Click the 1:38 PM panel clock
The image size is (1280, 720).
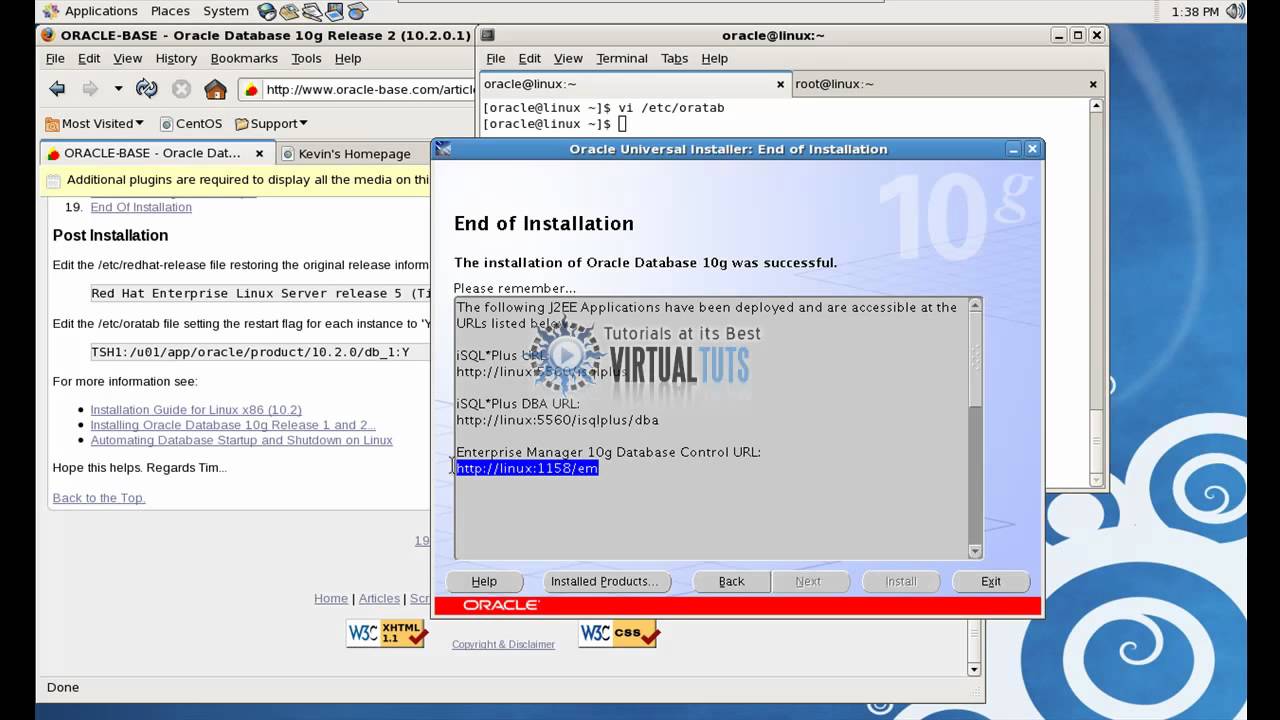tap(1194, 11)
